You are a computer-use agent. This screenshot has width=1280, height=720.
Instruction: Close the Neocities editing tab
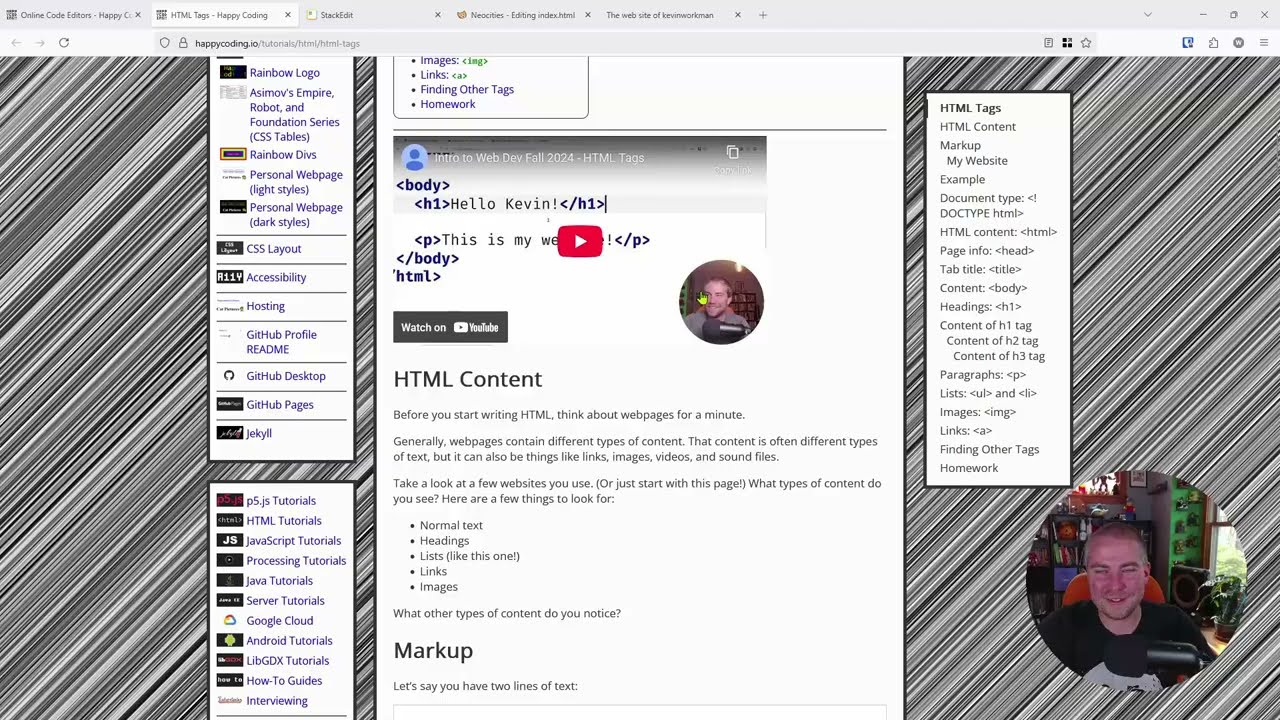588,15
